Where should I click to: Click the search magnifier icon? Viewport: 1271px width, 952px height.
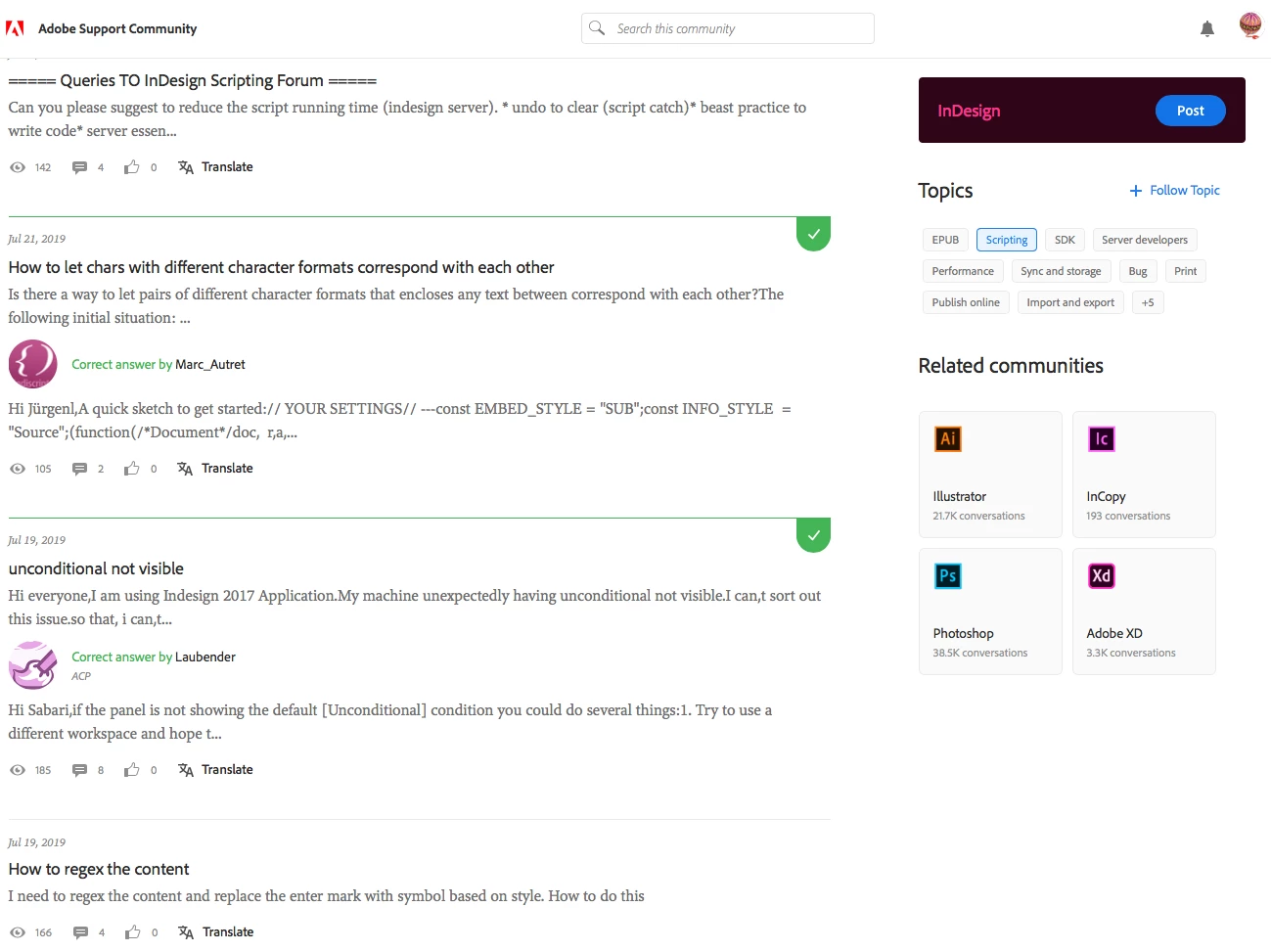pos(597,27)
